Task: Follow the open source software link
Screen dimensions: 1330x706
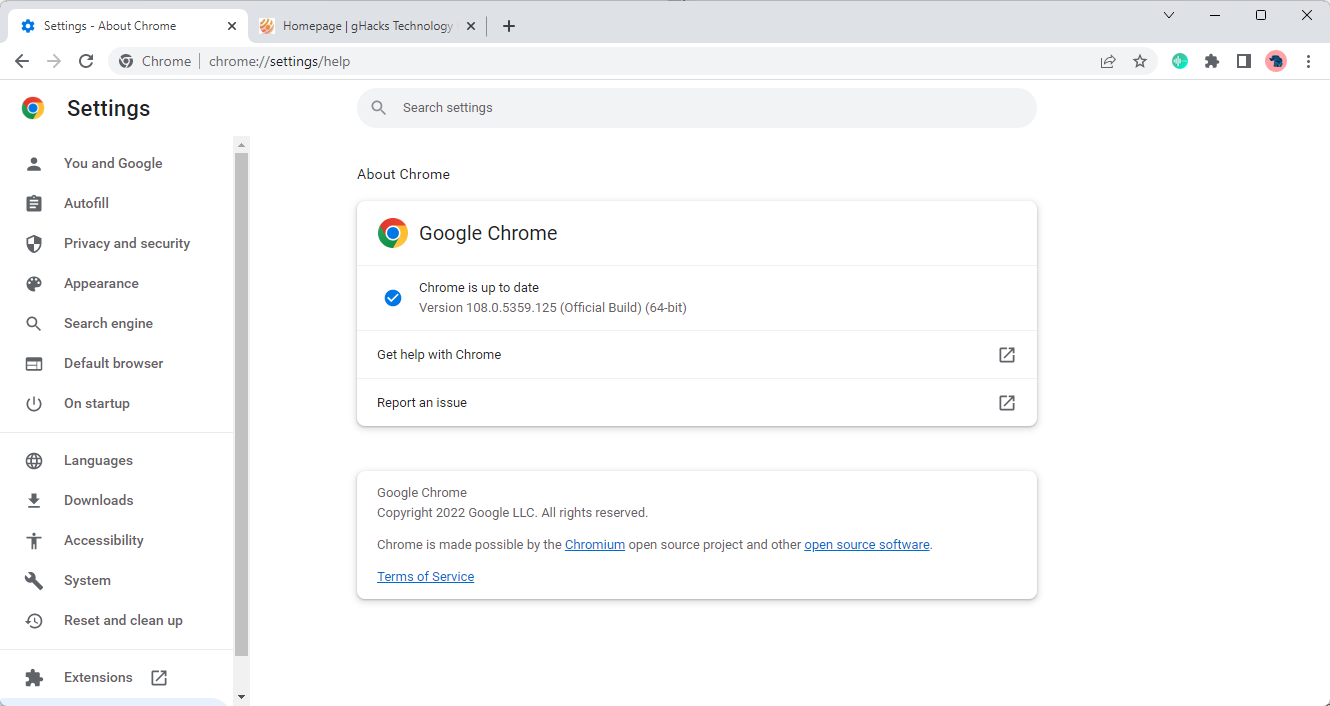Action: click(867, 545)
